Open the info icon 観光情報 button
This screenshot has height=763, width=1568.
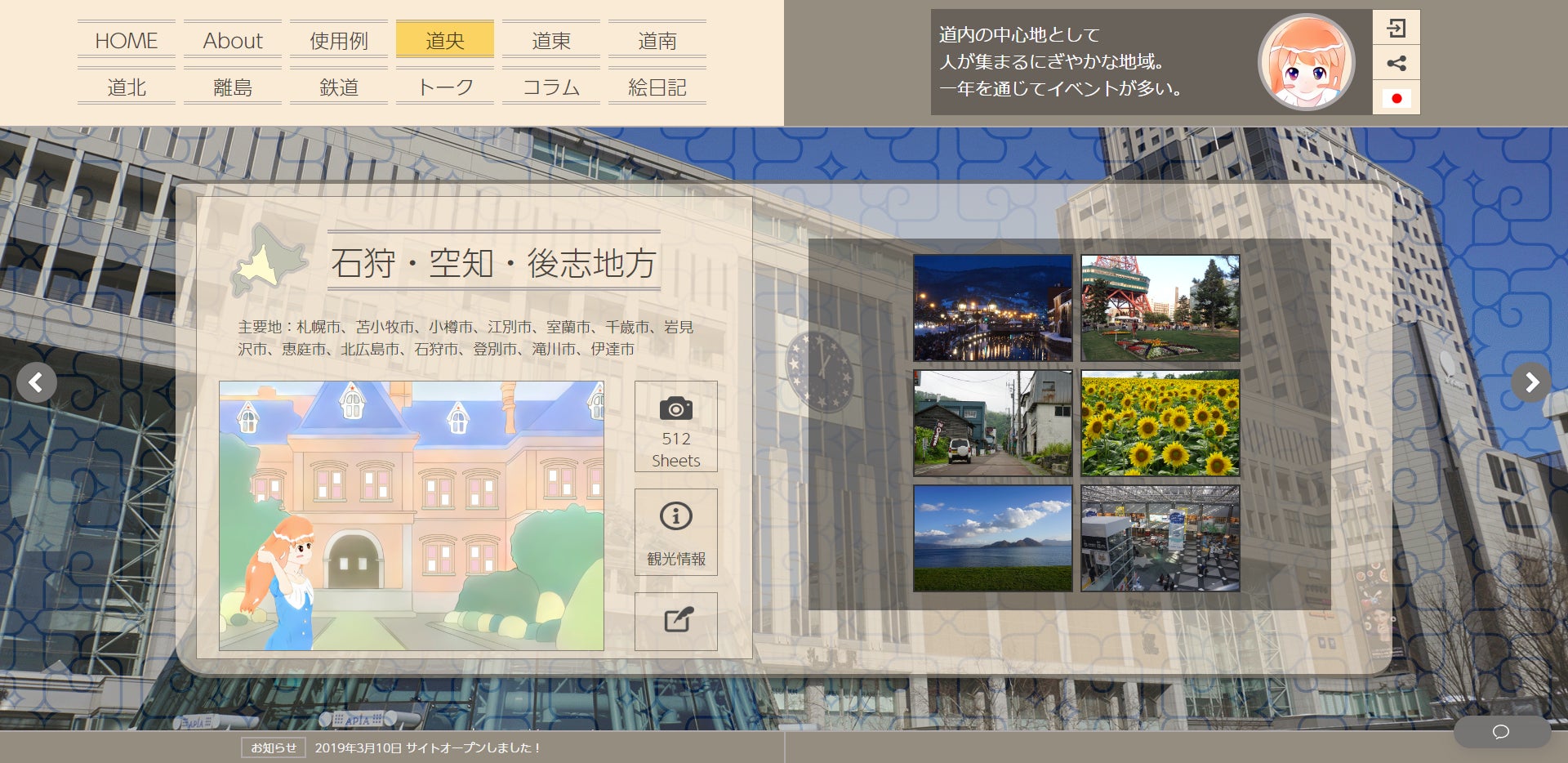pyautogui.click(x=676, y=532)
